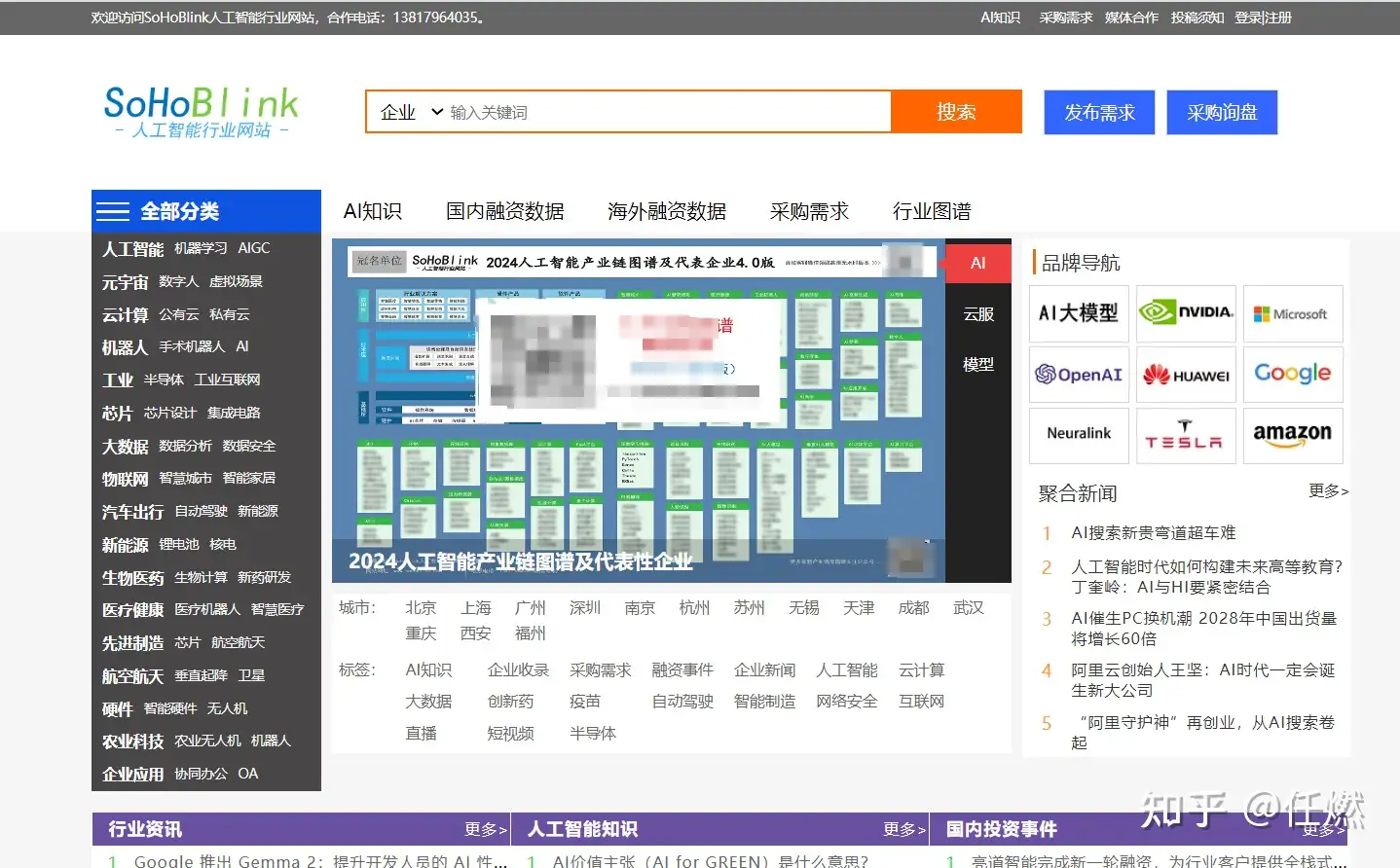Open the 云计算 category in sidebar
This screenshot has height=868, width=1400.
coord(125,315)
